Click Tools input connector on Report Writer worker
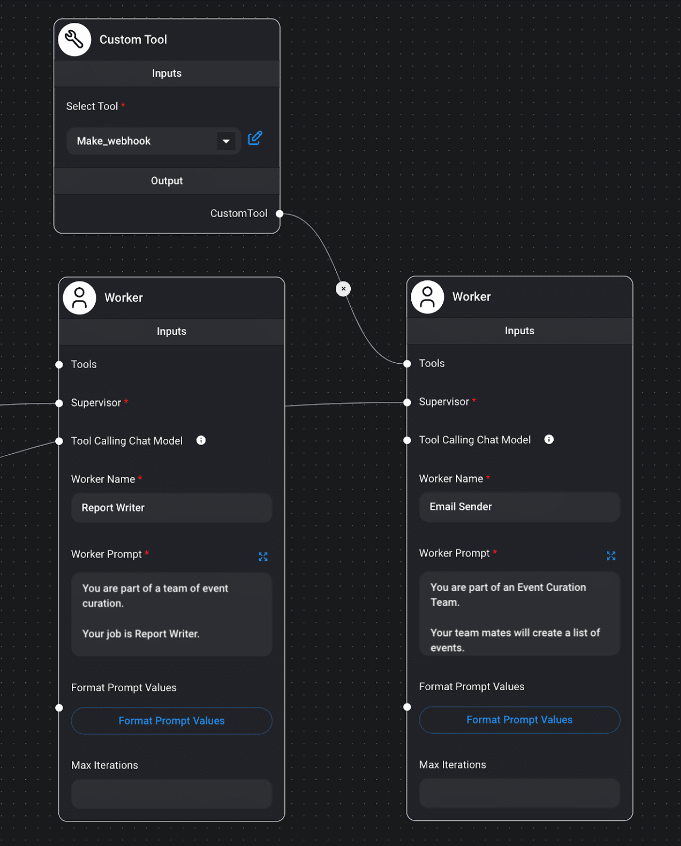This screenshot has height=846, width=681. [x=59, y=365]
